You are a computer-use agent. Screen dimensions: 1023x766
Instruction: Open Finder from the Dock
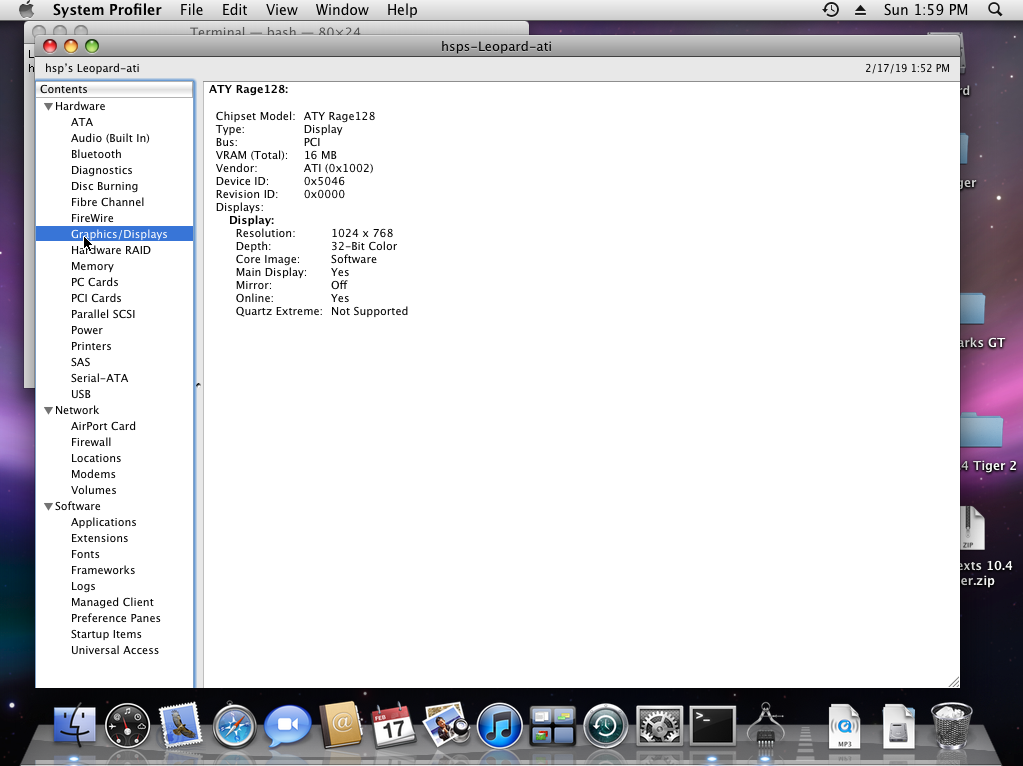coord(74,725)
